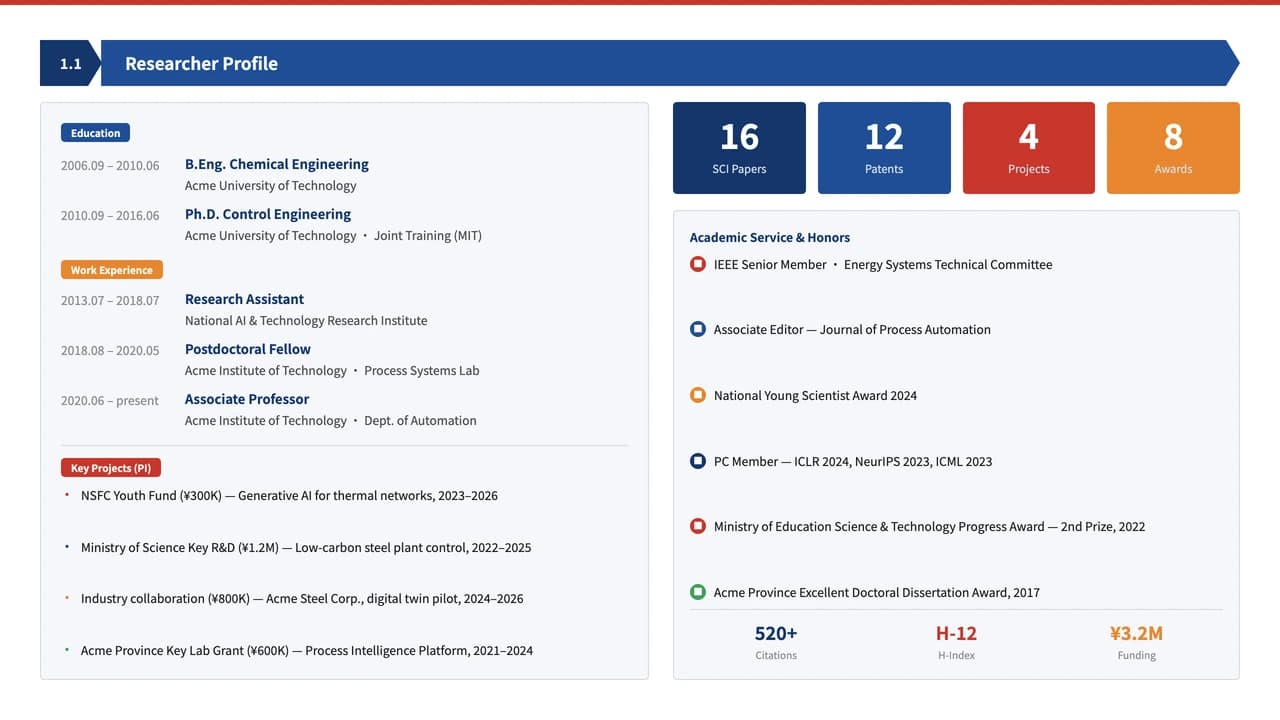Select the red marker for Ministry of Education award

click(698, 526)
